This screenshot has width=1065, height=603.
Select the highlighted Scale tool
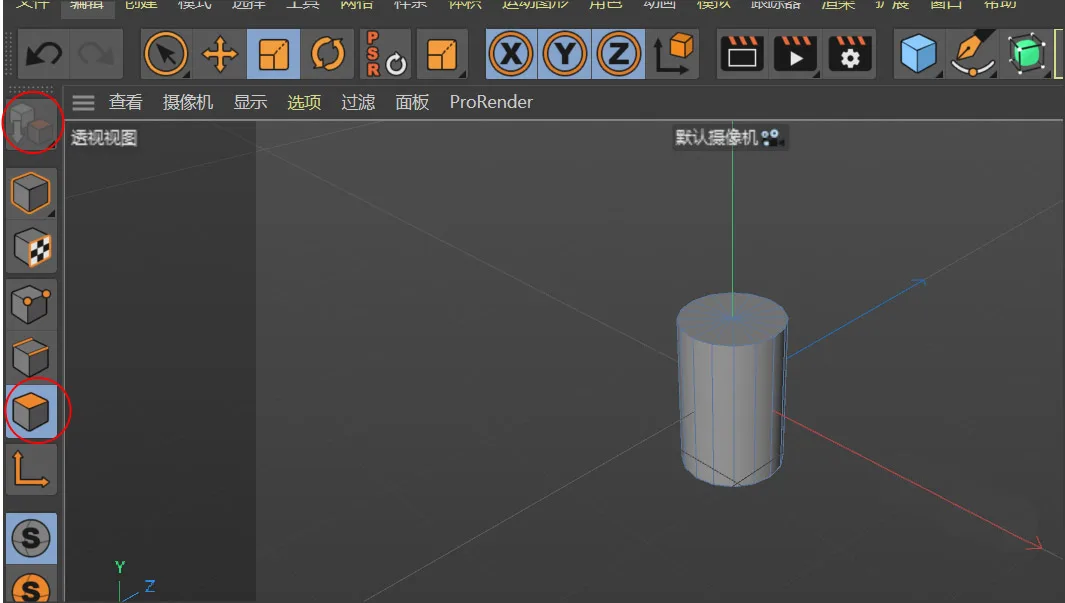274,54
